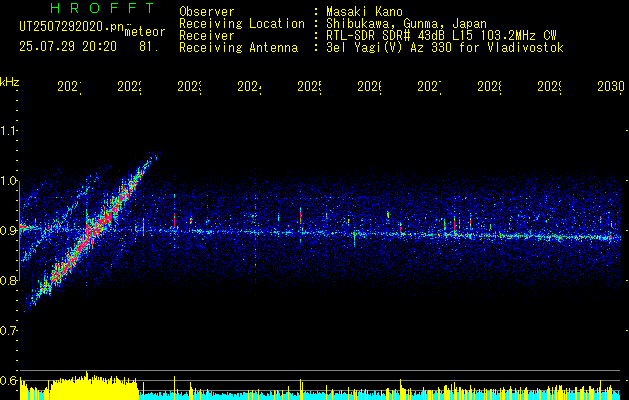Select the date stamp 25.07.29 20:20
This screenshot has width=629, height=400.
[68, 47]
